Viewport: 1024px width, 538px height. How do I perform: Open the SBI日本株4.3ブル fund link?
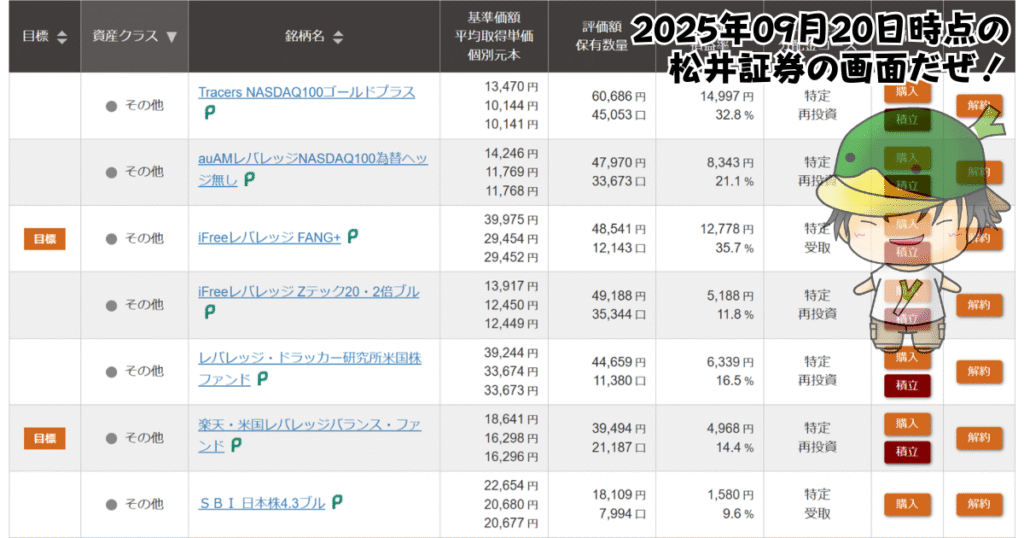261,503
